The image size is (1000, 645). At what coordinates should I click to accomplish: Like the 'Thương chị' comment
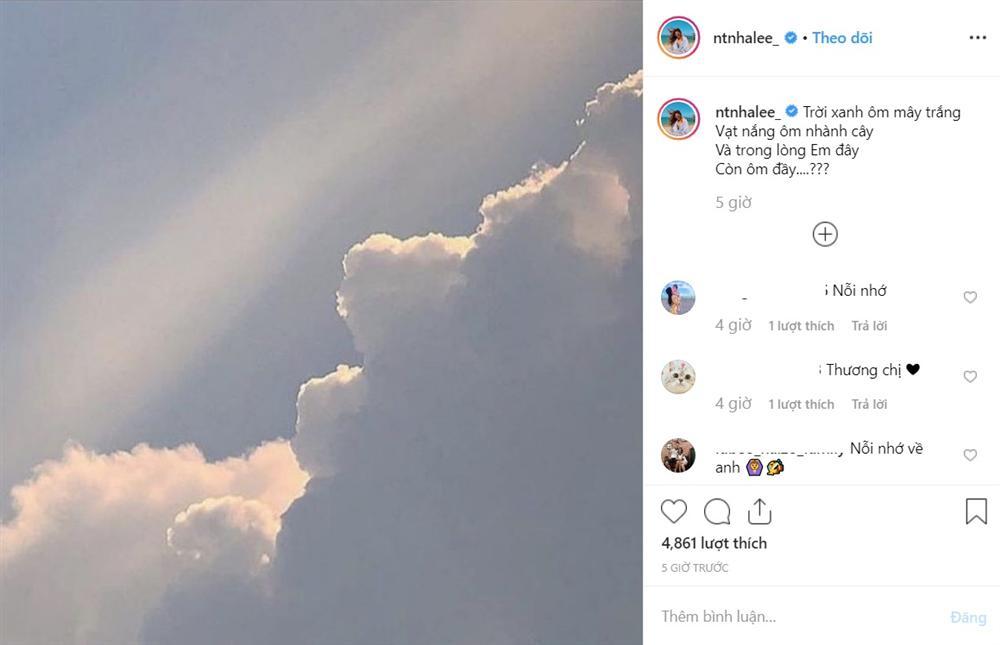pos(969,377)
